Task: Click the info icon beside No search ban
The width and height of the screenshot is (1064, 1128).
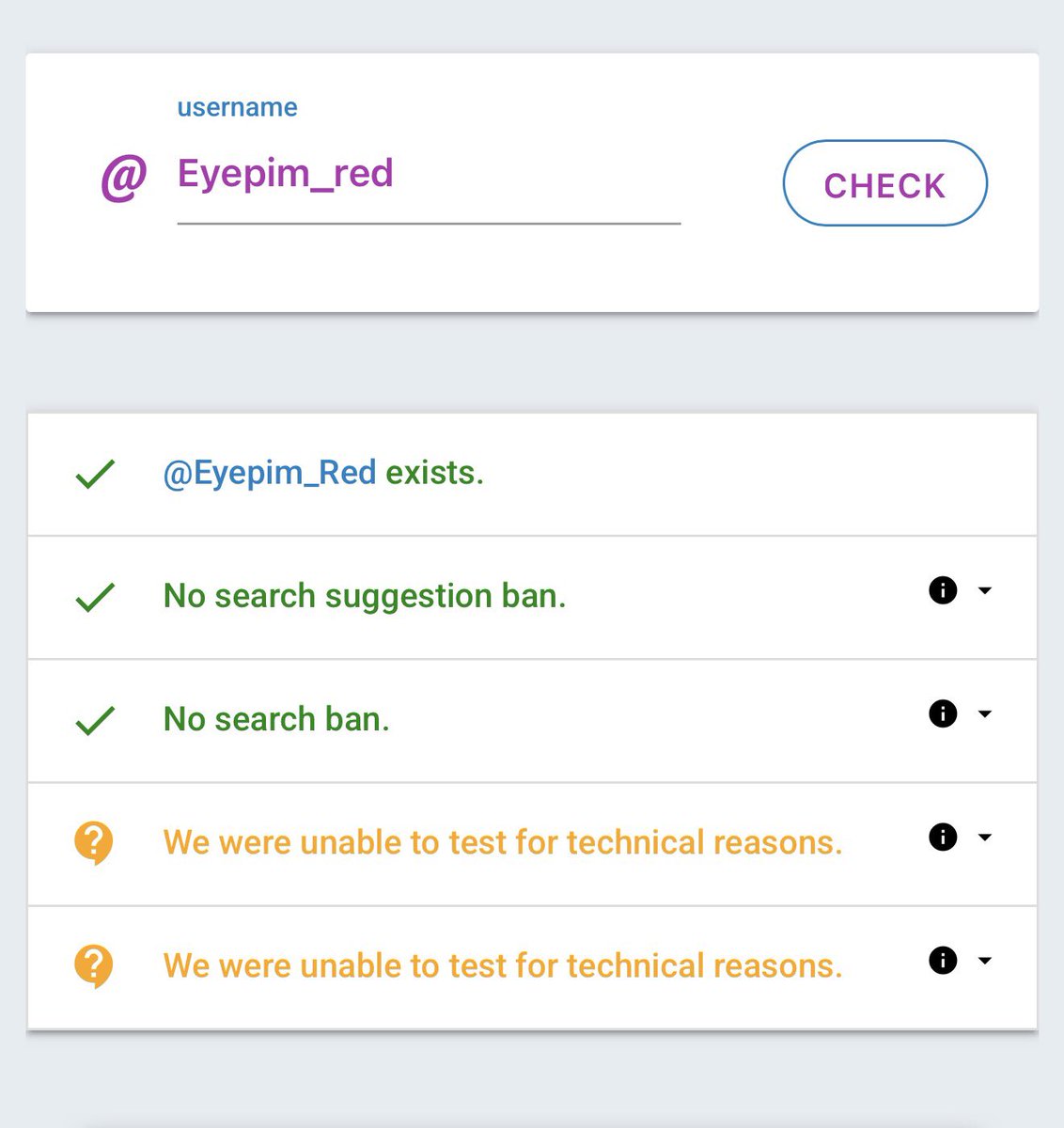Action: pyautogui.click(x=943, y=713)
